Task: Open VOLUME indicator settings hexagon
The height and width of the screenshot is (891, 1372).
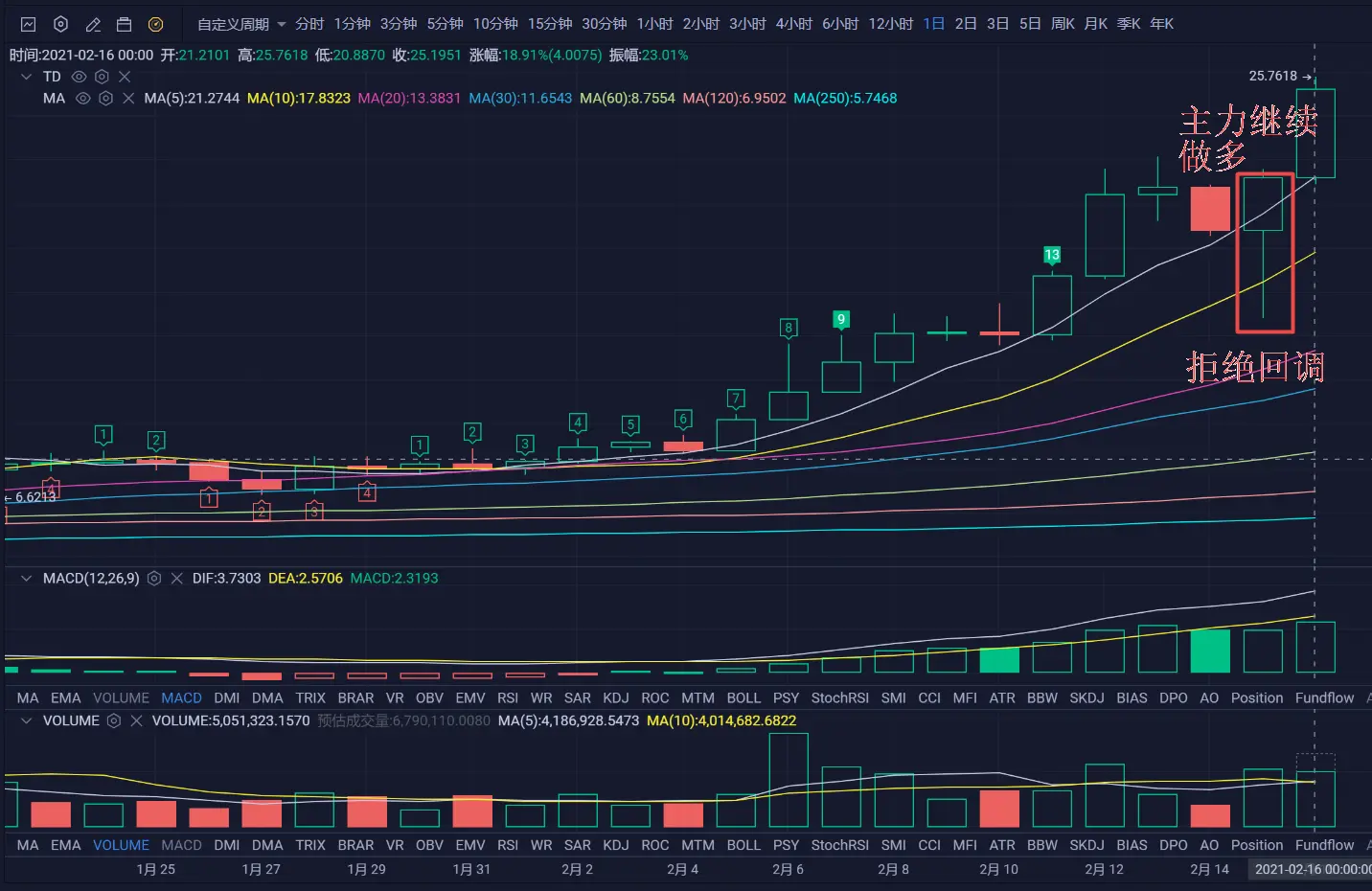Action: pyautogui.click(x=114, y=720)
